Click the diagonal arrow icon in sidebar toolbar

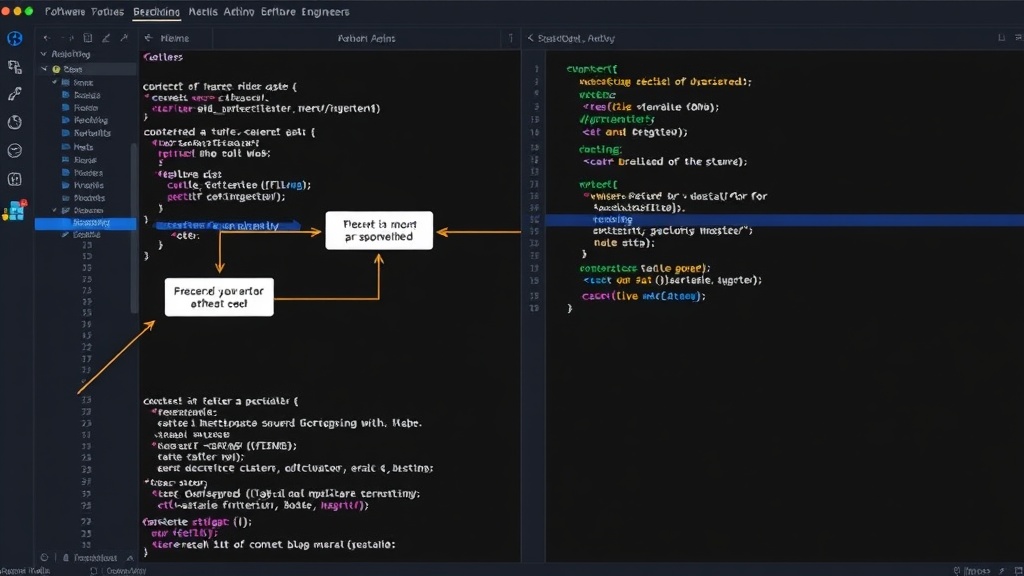[124, 39]
